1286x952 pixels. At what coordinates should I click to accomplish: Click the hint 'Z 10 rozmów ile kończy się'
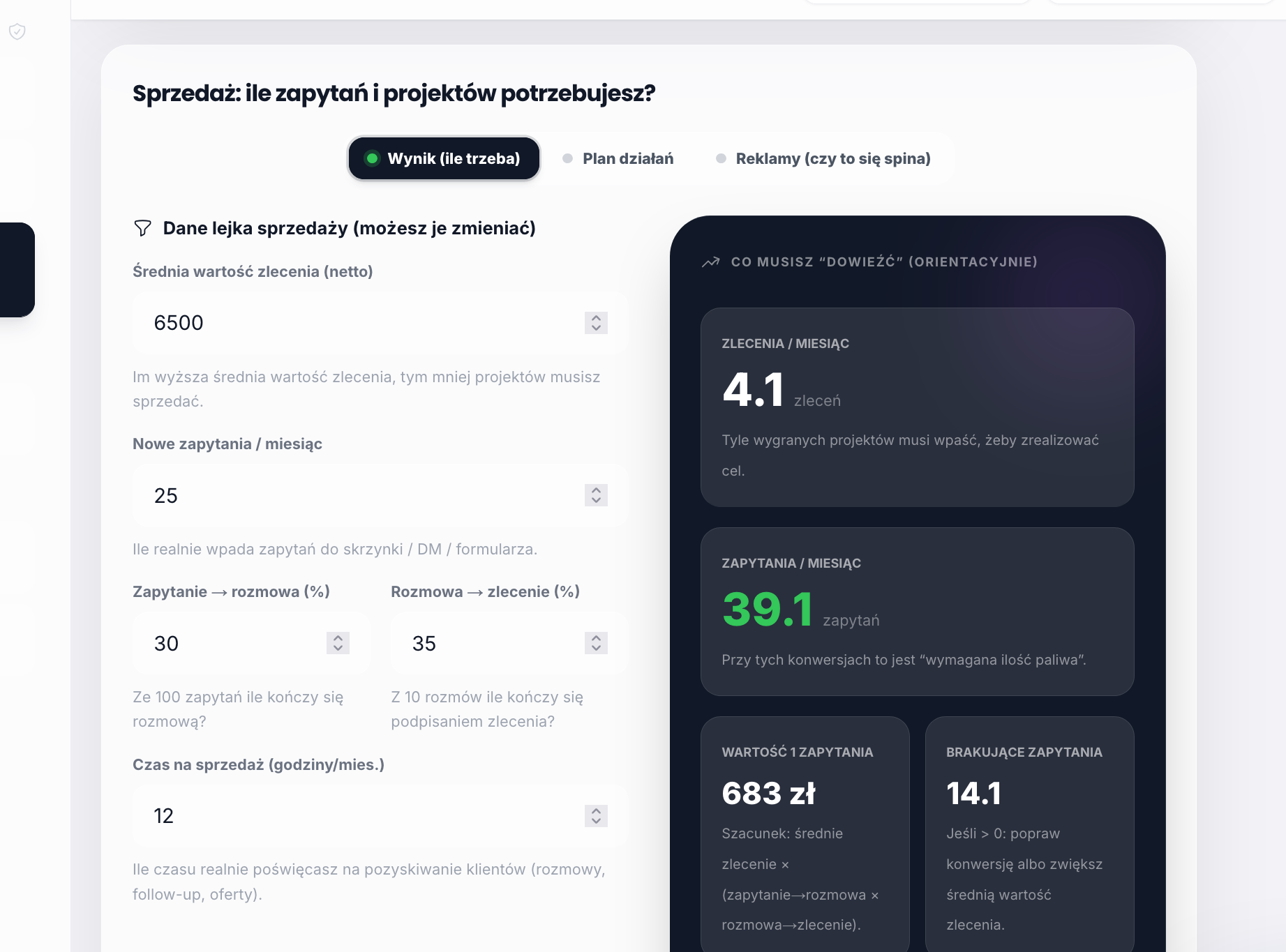point(487,709)
